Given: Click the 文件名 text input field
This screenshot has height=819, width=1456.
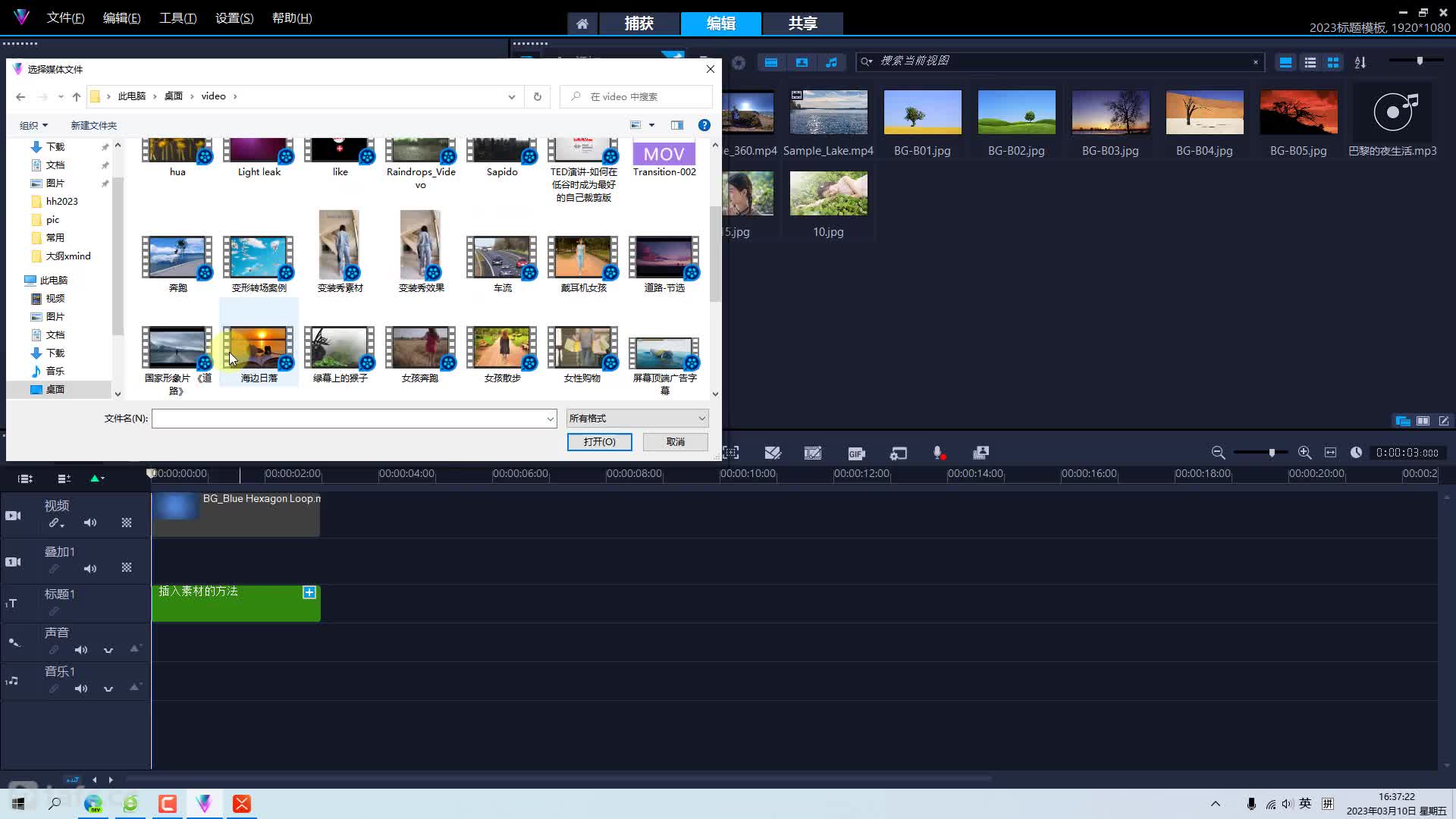Looking at the screenshot, I should pos(348,419).
